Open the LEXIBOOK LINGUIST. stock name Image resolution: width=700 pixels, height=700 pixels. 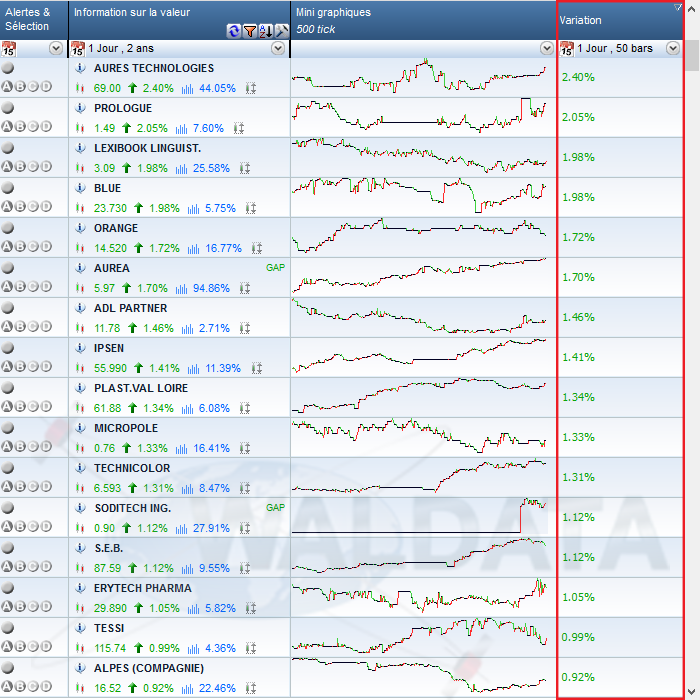[x=147, y=148]
